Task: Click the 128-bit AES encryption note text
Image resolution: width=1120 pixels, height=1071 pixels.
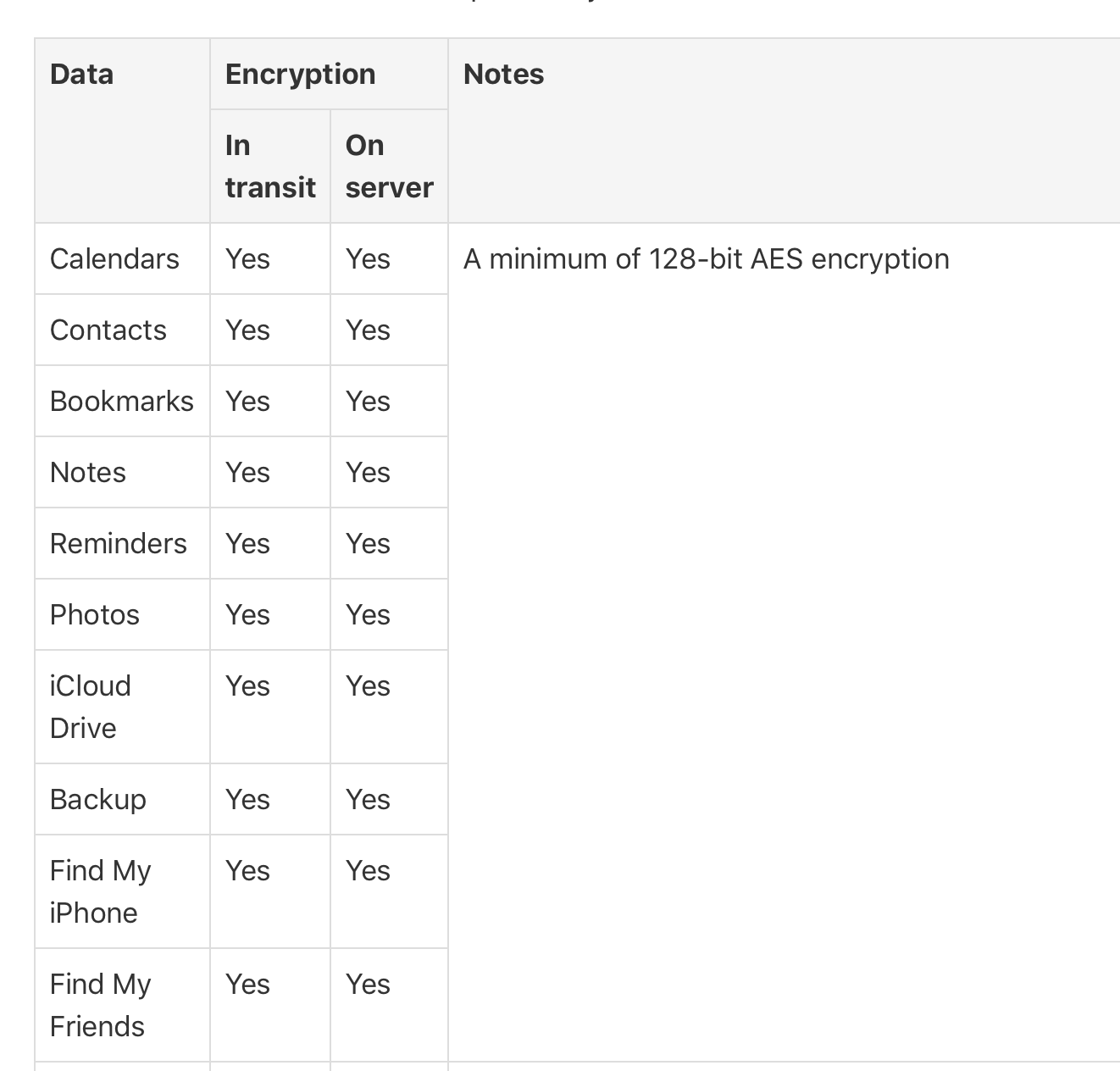Action: click(x=706, y=259)
